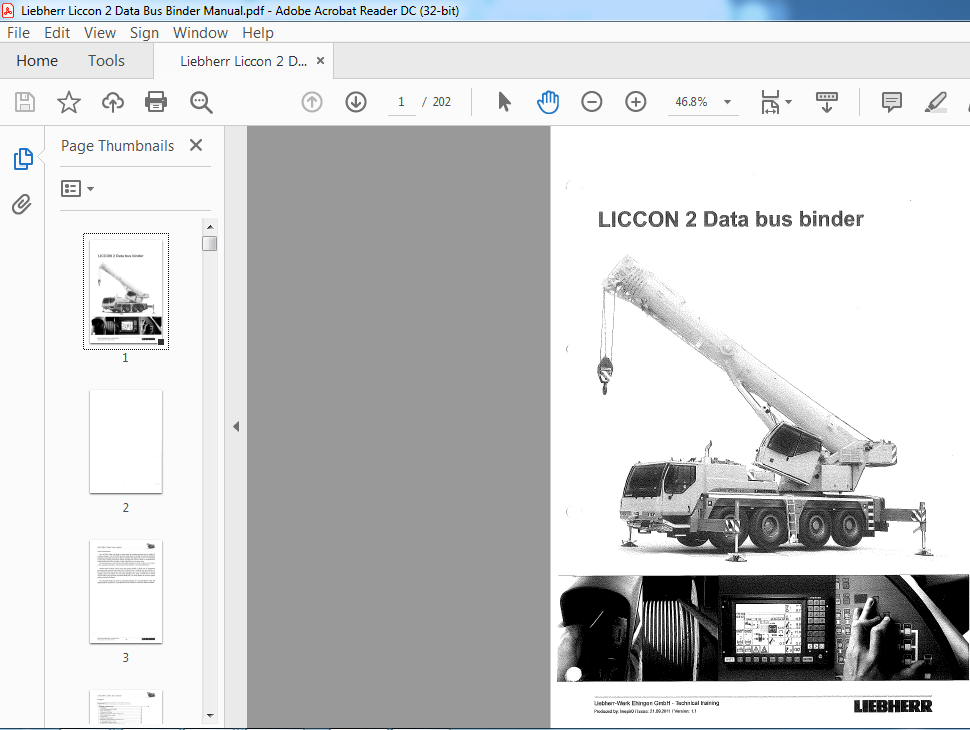Select the Liebherr Liccon 2 D... document tab
The width and height of the screenshot is (970, 730).
pos(243,61)
